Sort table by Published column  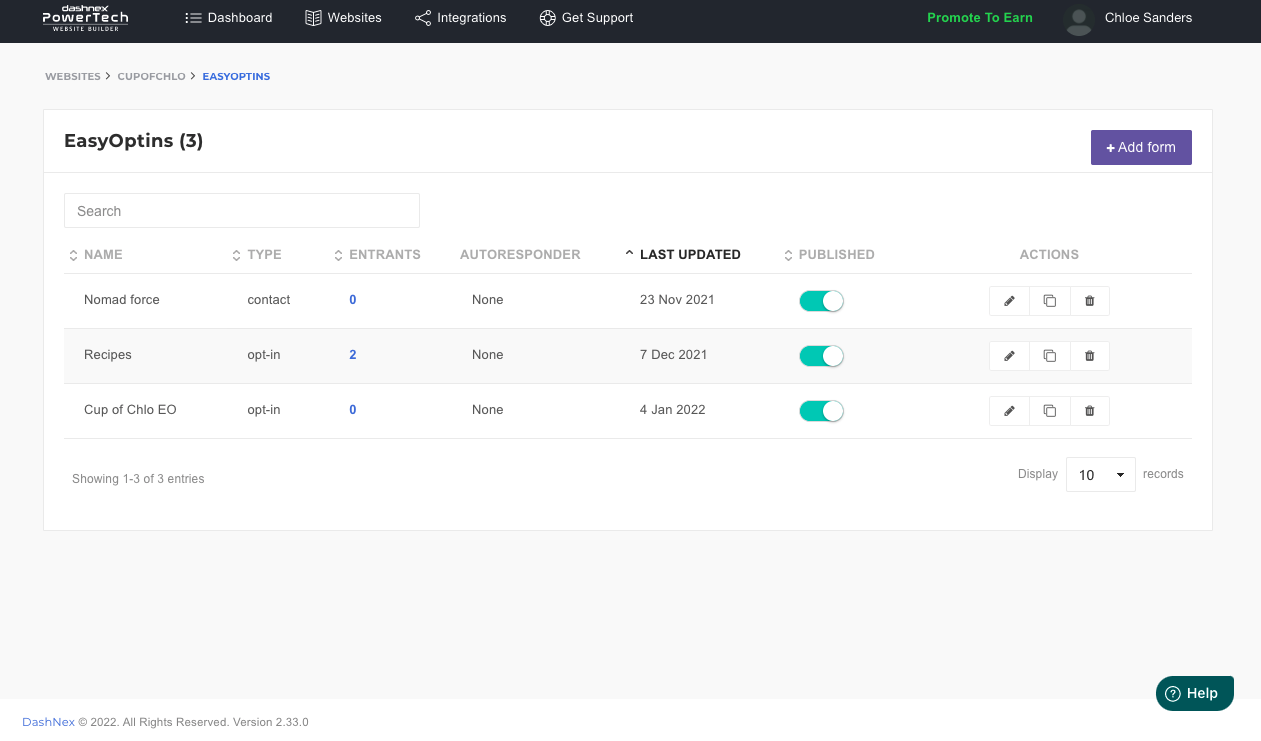pos(829,255)
